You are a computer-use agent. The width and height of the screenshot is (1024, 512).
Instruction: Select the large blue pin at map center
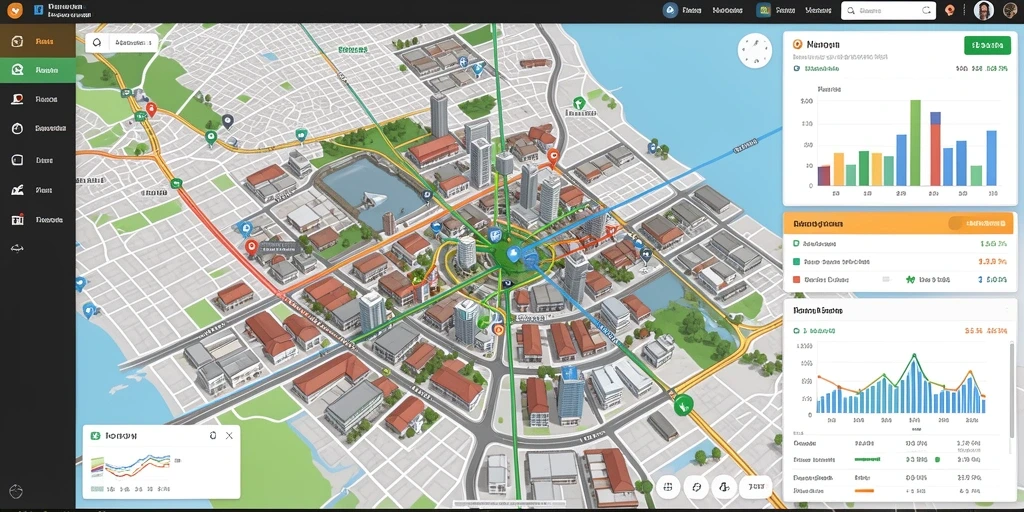(x=513, y=254)
